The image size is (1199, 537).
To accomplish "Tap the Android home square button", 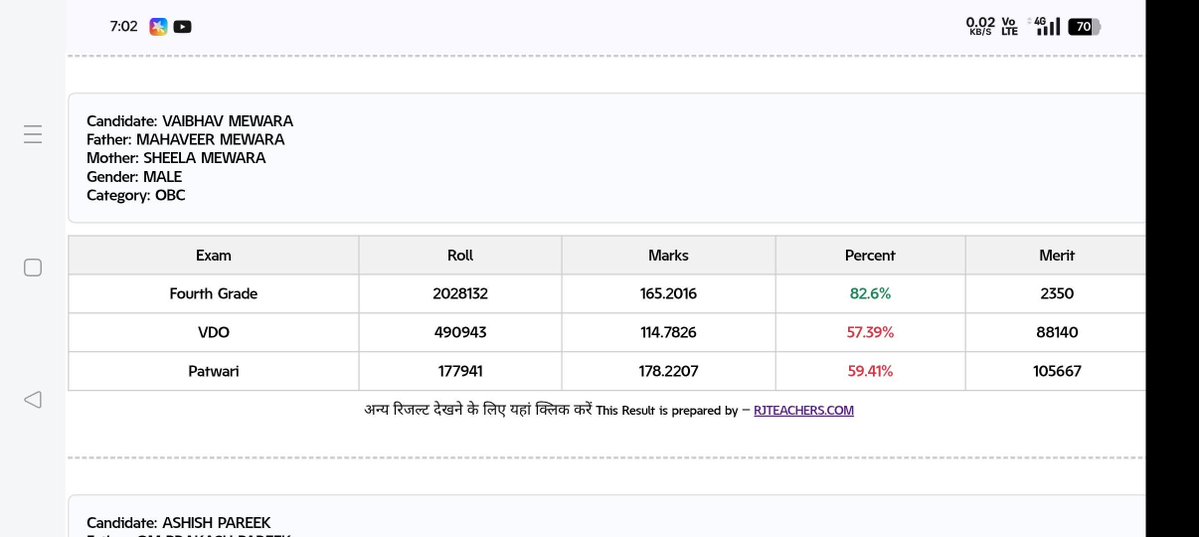I will pos(32,267).
